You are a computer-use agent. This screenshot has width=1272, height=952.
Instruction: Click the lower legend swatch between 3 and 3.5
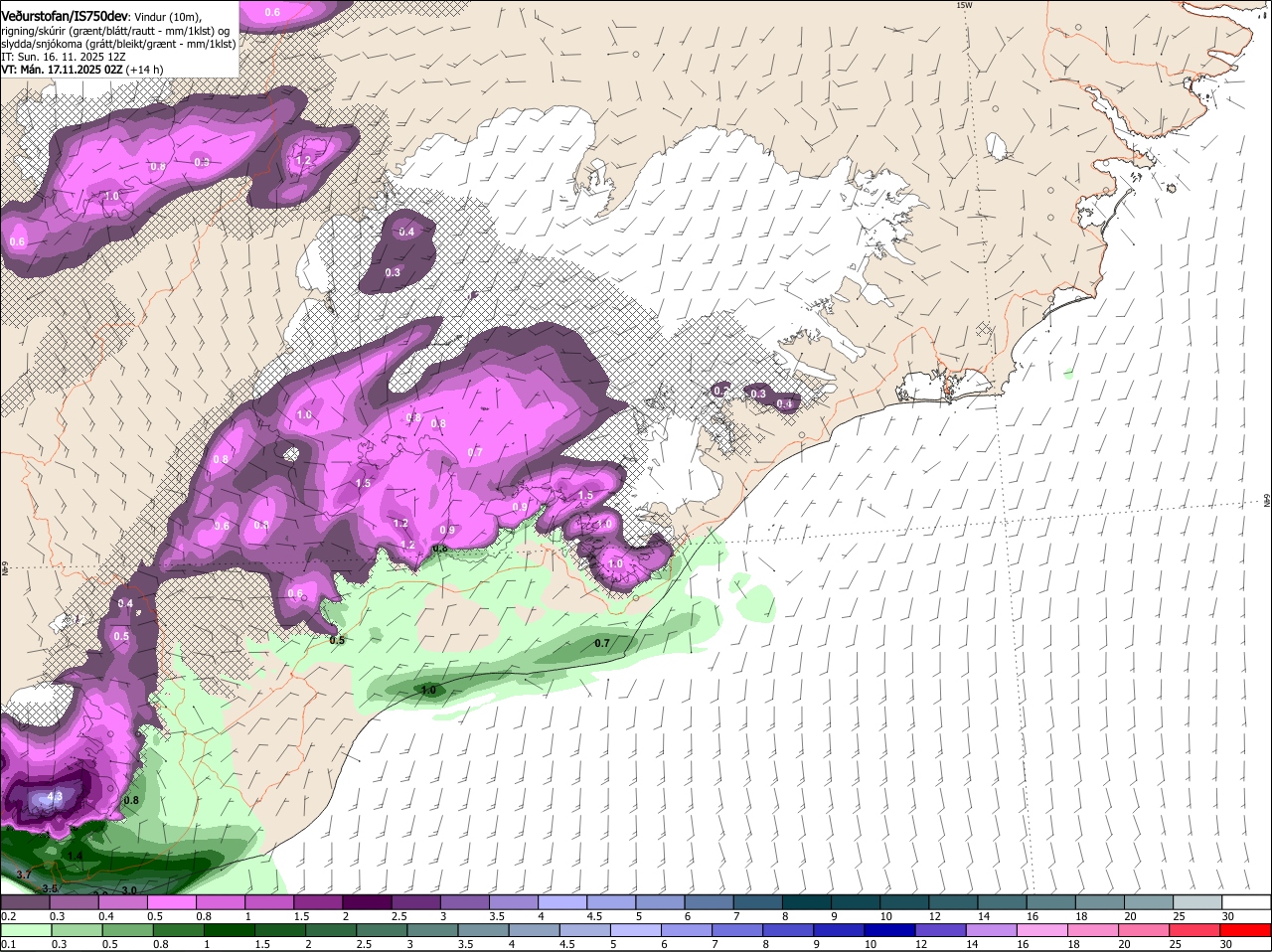tap(435, 930)
